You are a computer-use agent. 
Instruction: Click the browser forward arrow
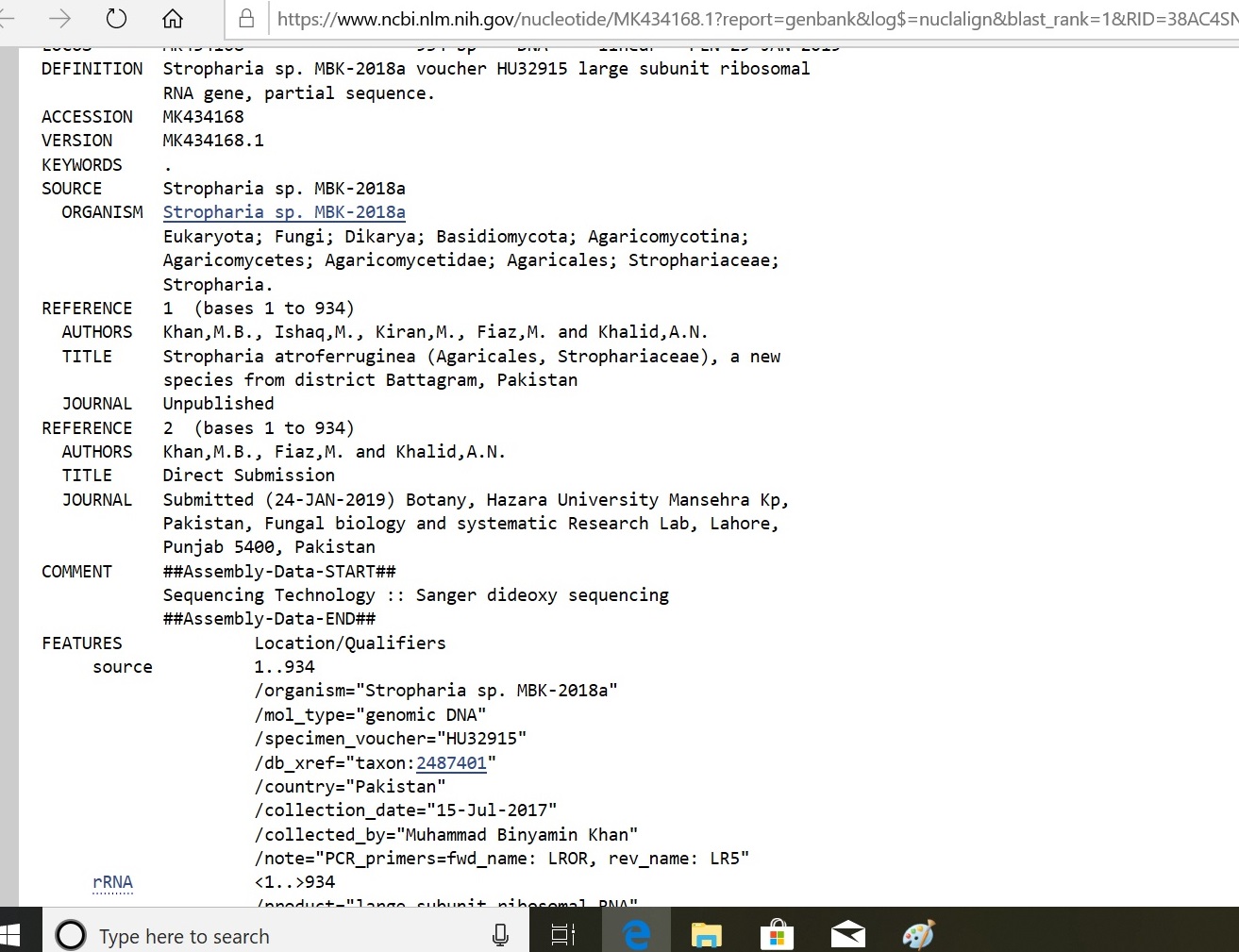pos(59,18)
